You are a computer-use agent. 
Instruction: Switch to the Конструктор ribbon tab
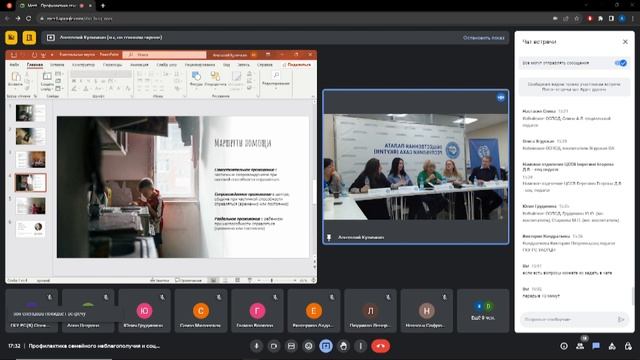point(83,64)
